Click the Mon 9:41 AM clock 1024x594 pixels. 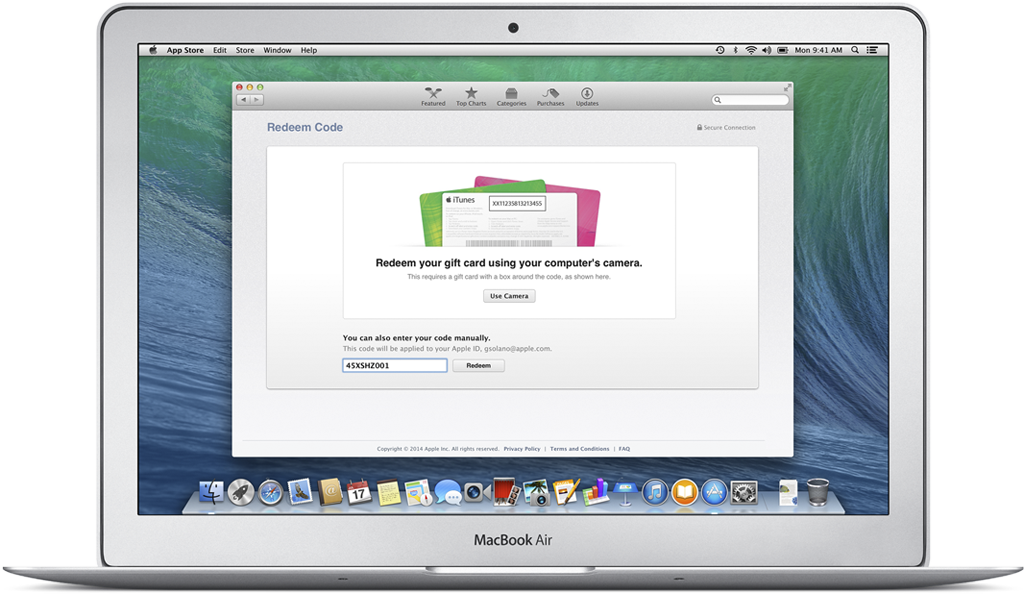pyautogui.click(x=818, y=50)
